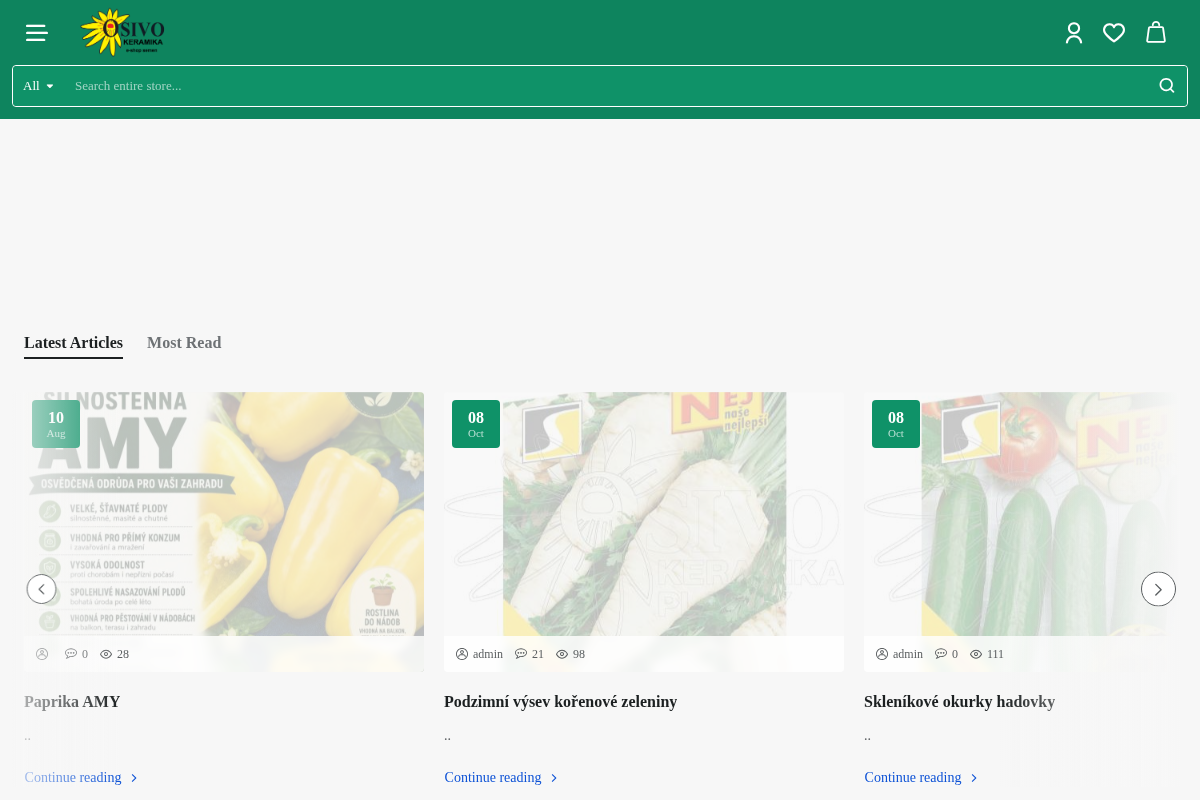Click admin author on Skleníkové okurky article

tap(899, 654)
